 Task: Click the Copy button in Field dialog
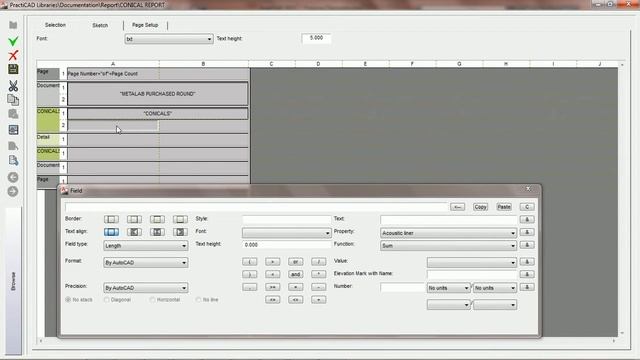(x=480, y=207)
